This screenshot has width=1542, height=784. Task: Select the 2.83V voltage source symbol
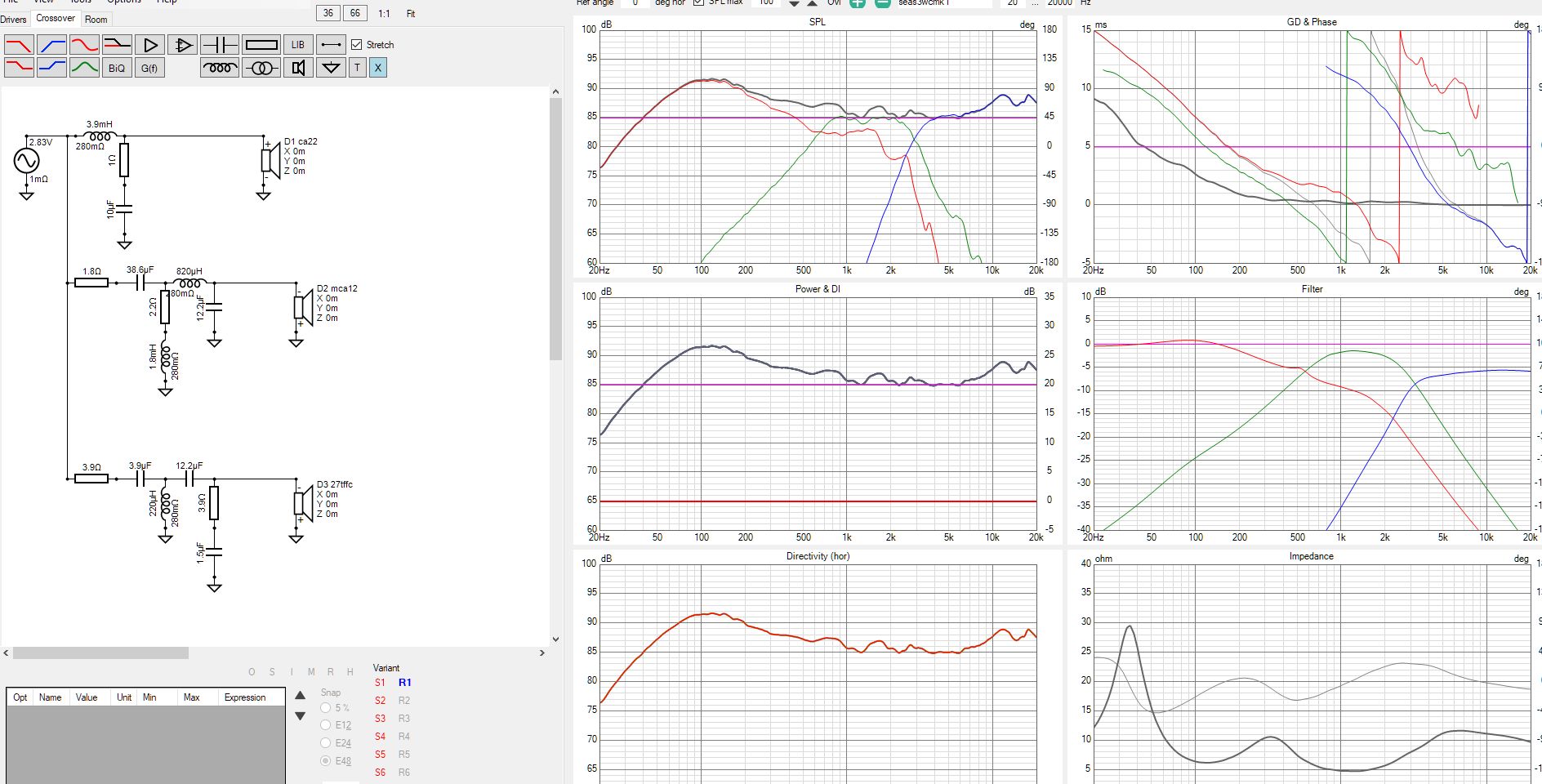click(26, 161)
